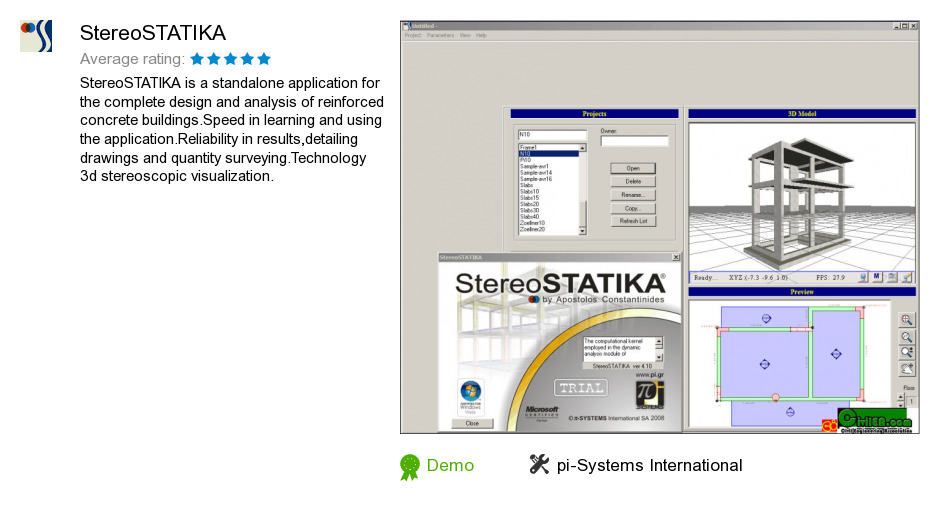Click projects list scrollbar down arrow

[582, 231]
